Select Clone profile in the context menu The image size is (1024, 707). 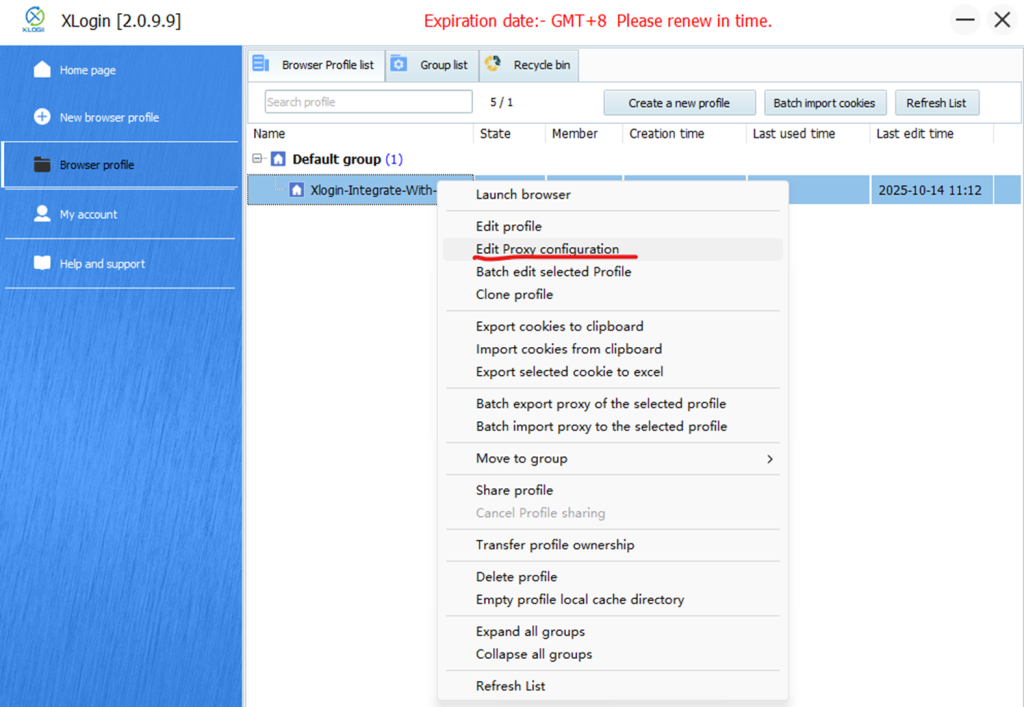click(514, 294)
